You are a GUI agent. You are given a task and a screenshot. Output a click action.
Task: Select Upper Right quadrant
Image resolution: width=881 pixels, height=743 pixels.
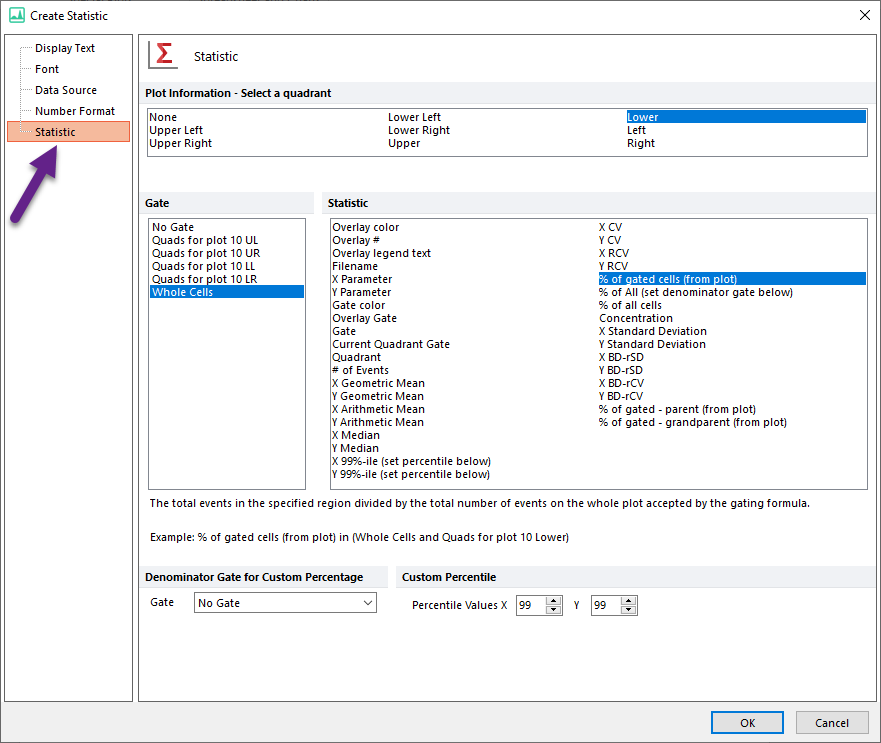(180, 143)
